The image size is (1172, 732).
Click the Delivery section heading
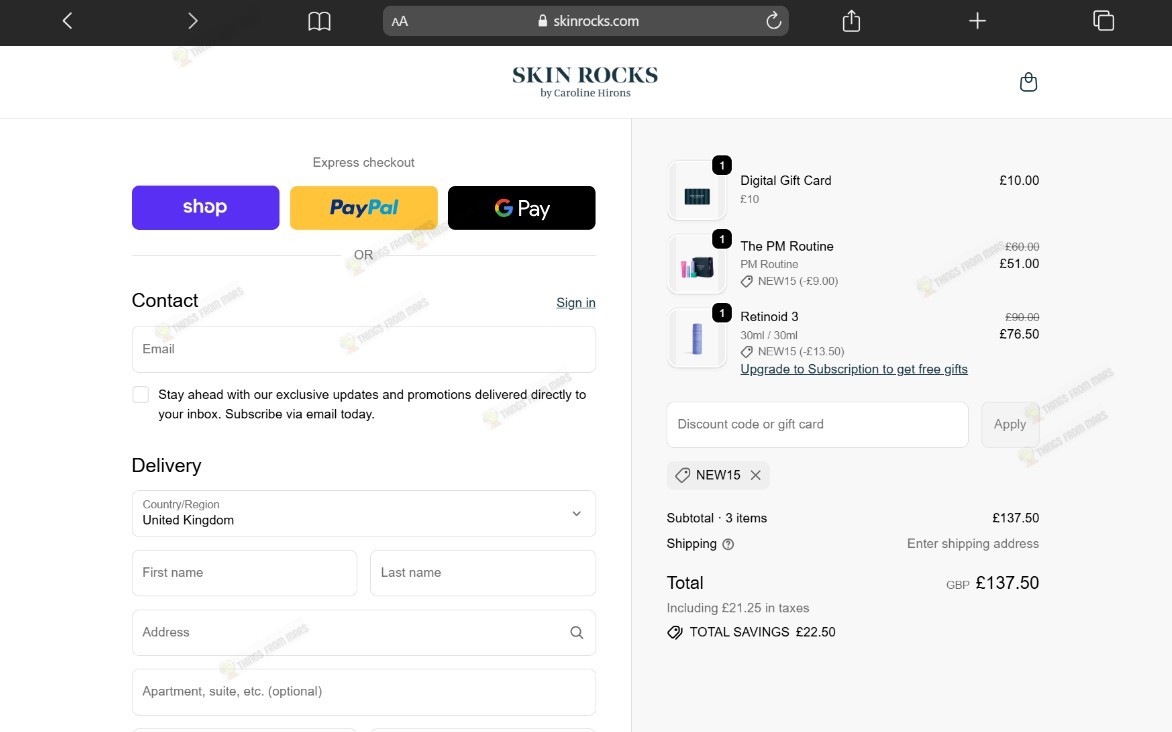pos(167,466)
